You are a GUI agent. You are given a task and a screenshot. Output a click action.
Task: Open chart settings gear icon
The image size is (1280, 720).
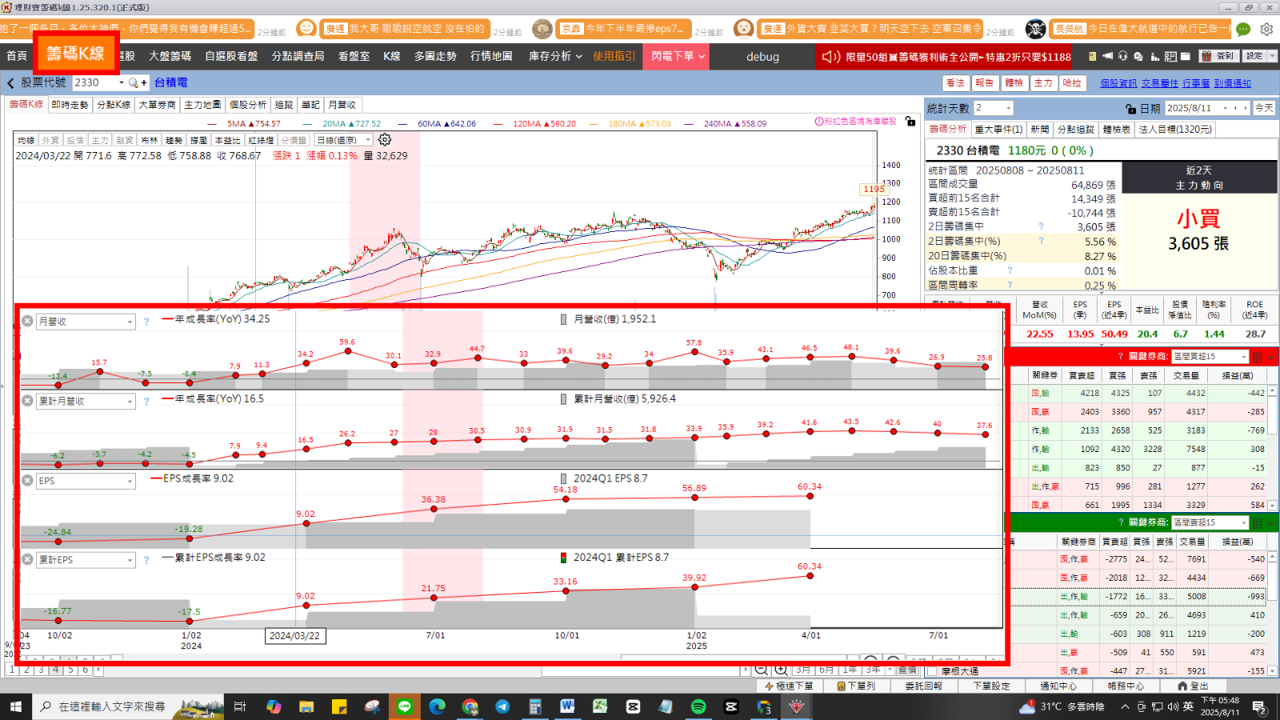[x=385, y=140]
